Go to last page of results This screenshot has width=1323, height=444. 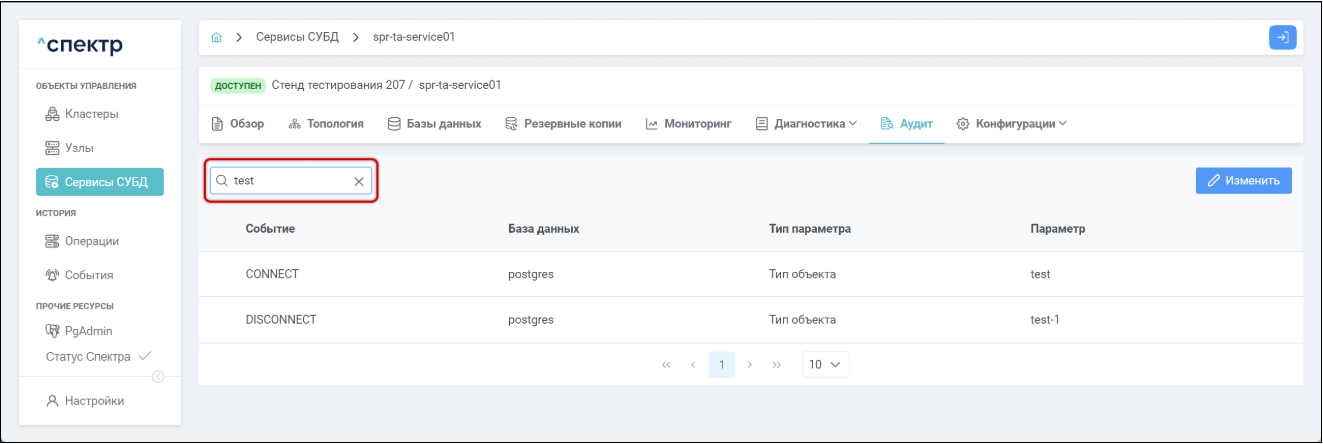tap(776, 365)
